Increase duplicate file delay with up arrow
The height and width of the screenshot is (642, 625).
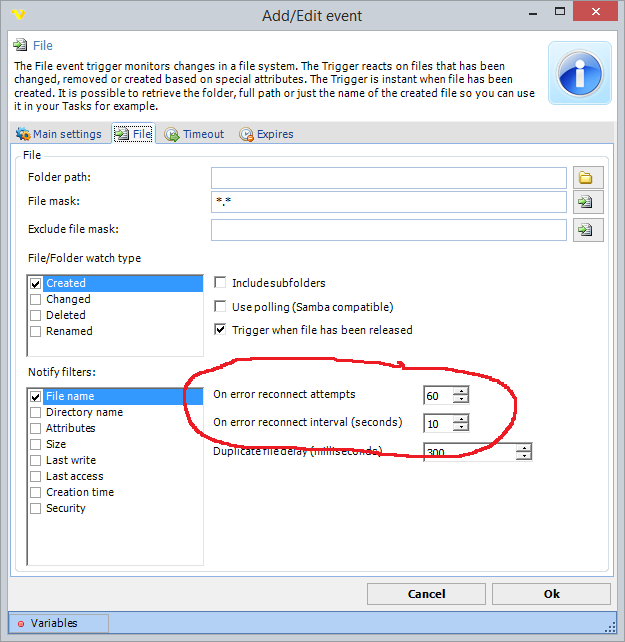[x=524, y=447]
